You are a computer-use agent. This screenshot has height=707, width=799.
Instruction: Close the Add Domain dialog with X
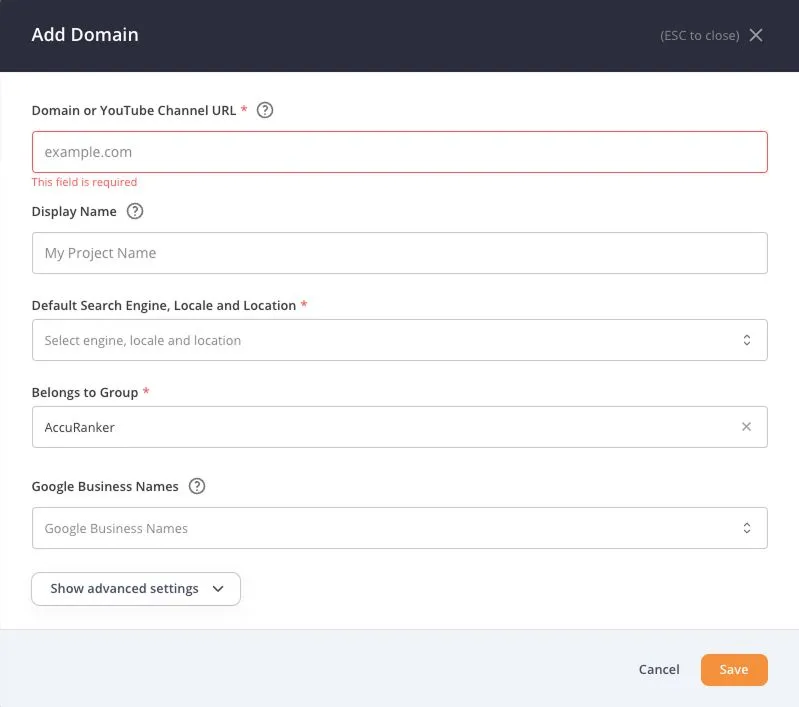pyautogui.click(x=756, y=35)
